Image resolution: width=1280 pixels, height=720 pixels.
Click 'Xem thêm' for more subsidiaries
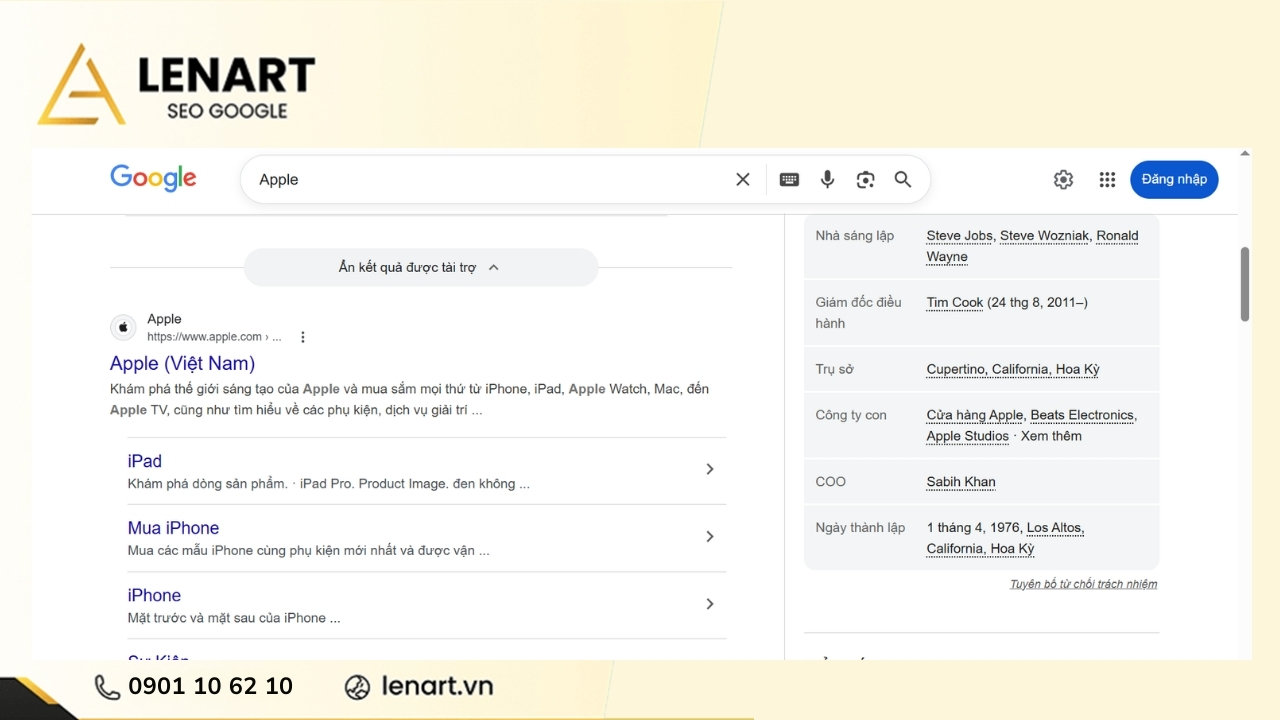pyautogui.click(x=1051, y=436)
